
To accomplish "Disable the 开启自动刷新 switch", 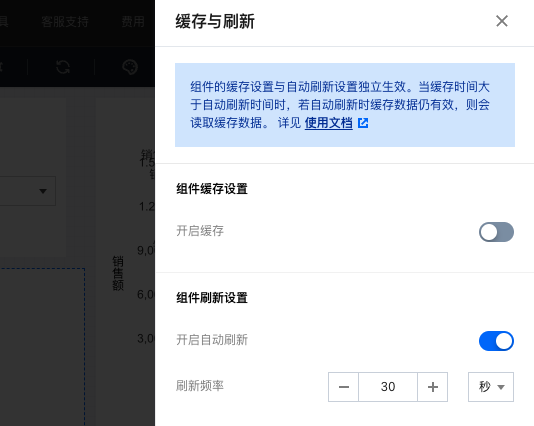I will point(496,341).
